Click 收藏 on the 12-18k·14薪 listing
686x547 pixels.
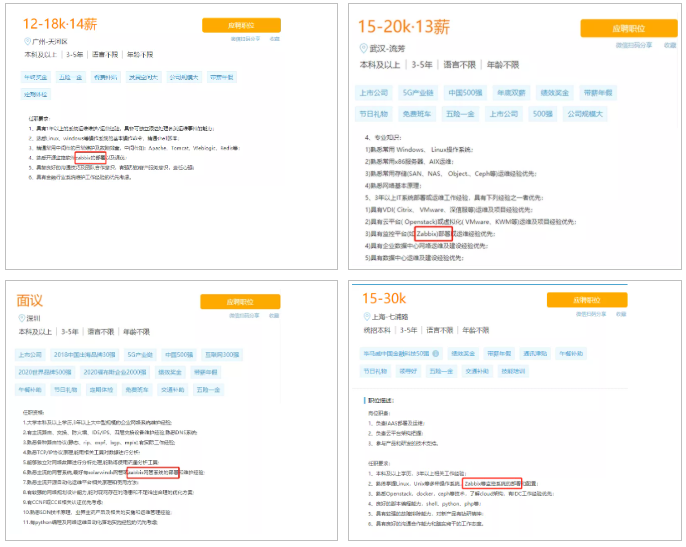coord(275,38)
